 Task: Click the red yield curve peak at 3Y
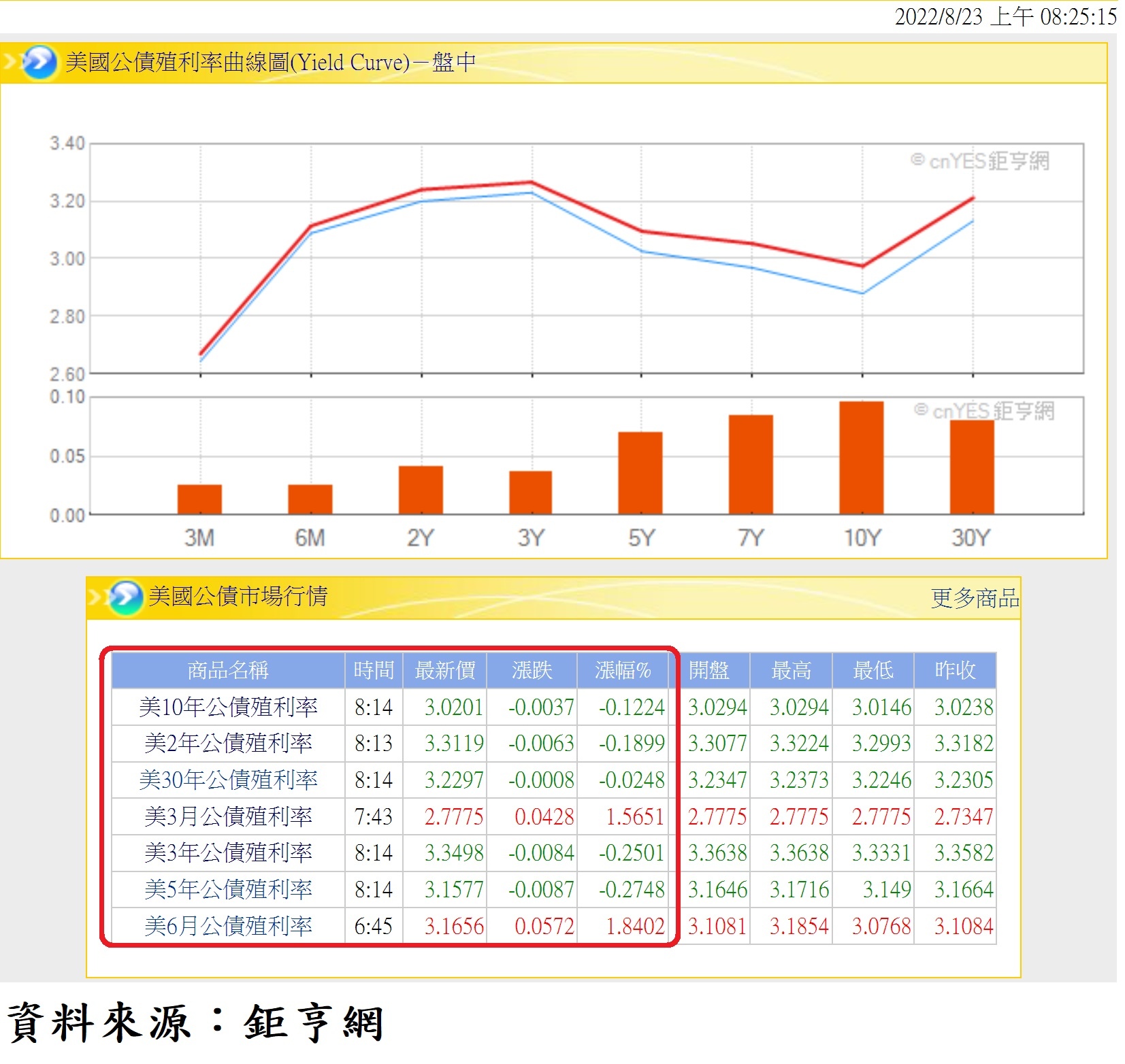coord(531,182)
